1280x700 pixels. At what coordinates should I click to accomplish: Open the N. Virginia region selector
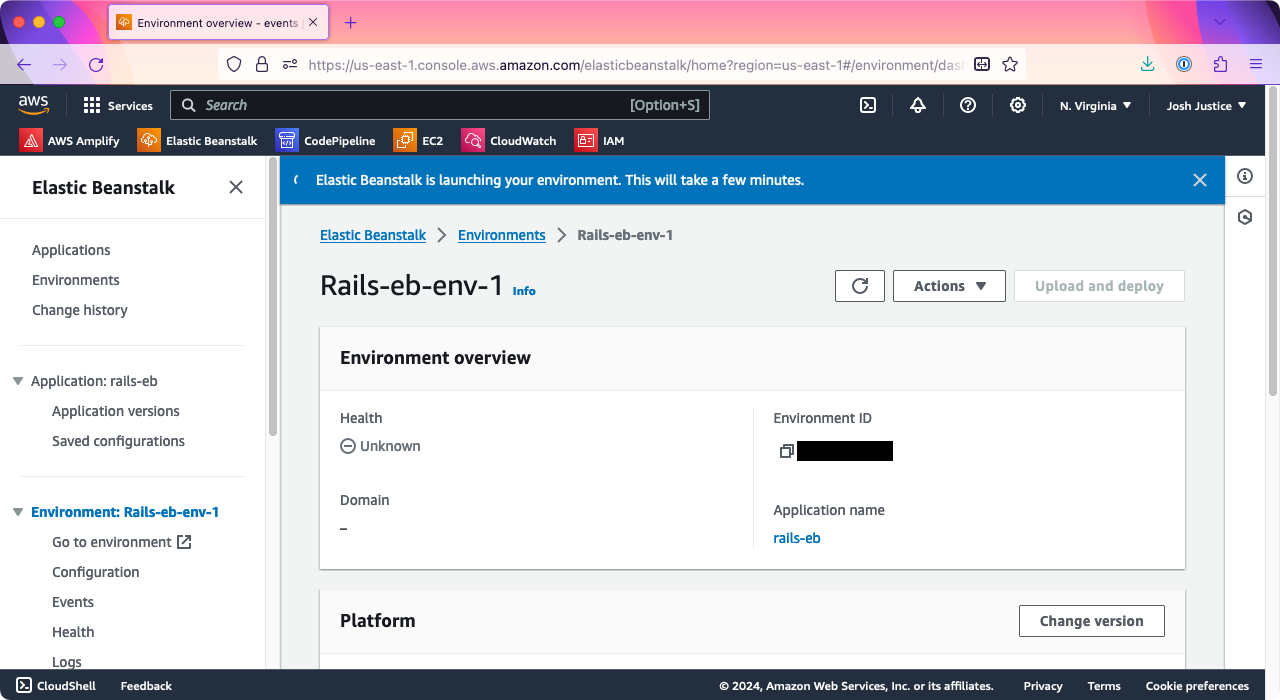click(1096, 105)
